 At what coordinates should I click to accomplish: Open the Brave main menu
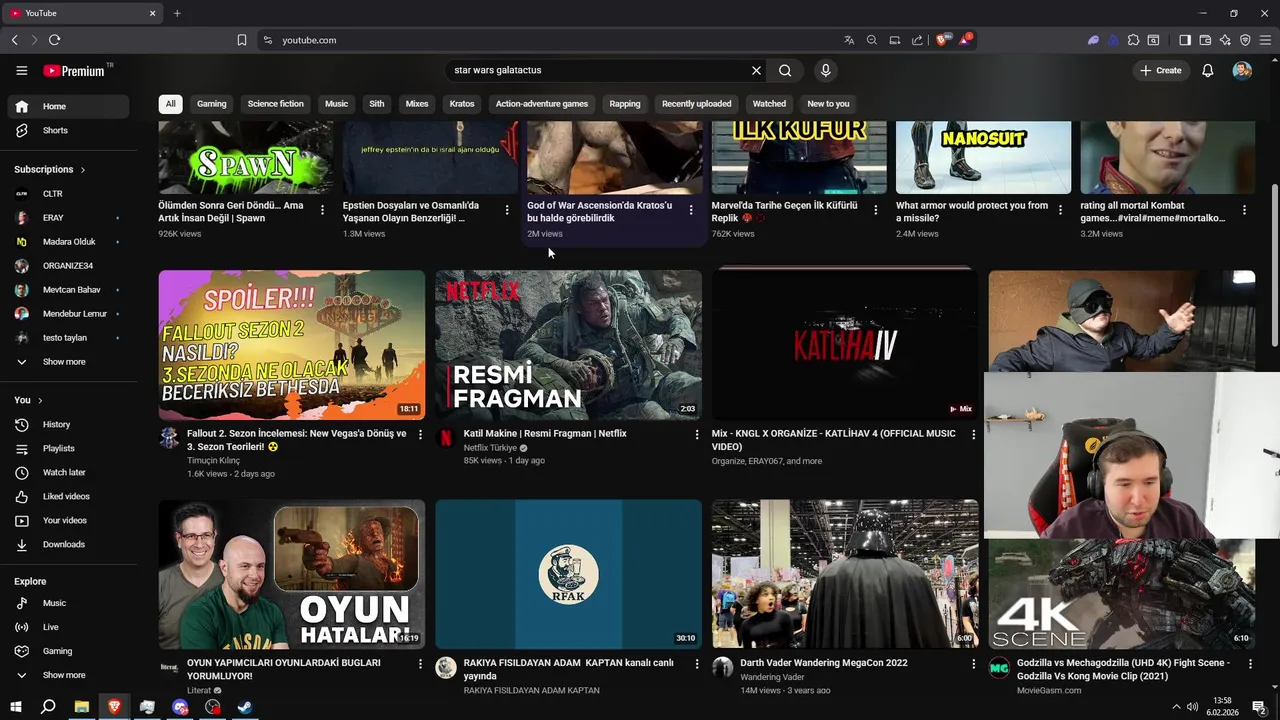click(1265, 40)
